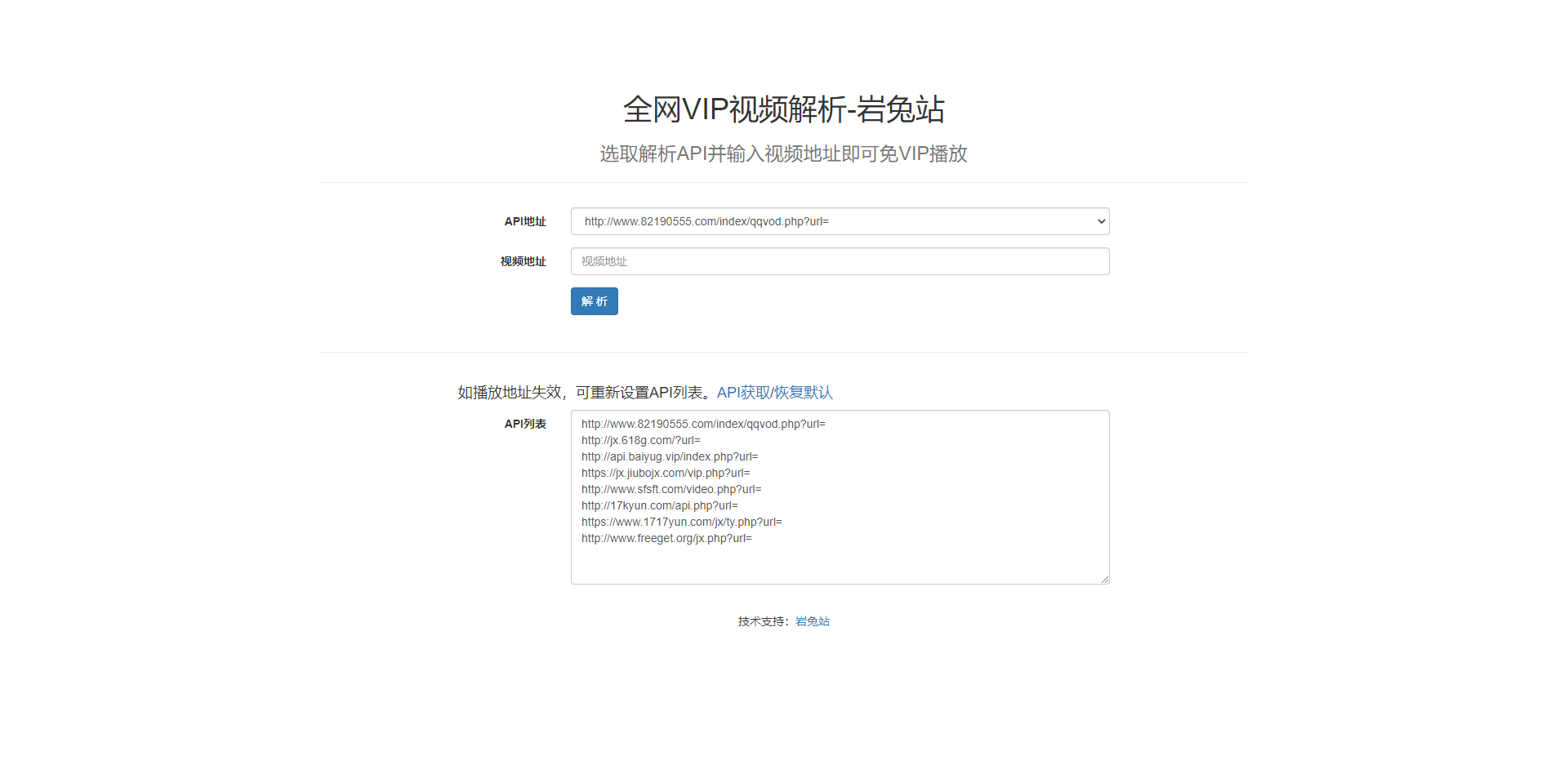This screenshot has width=1568, height=765.
Task: Click the api.baiyug.vip line in API list
Action: 670,456
